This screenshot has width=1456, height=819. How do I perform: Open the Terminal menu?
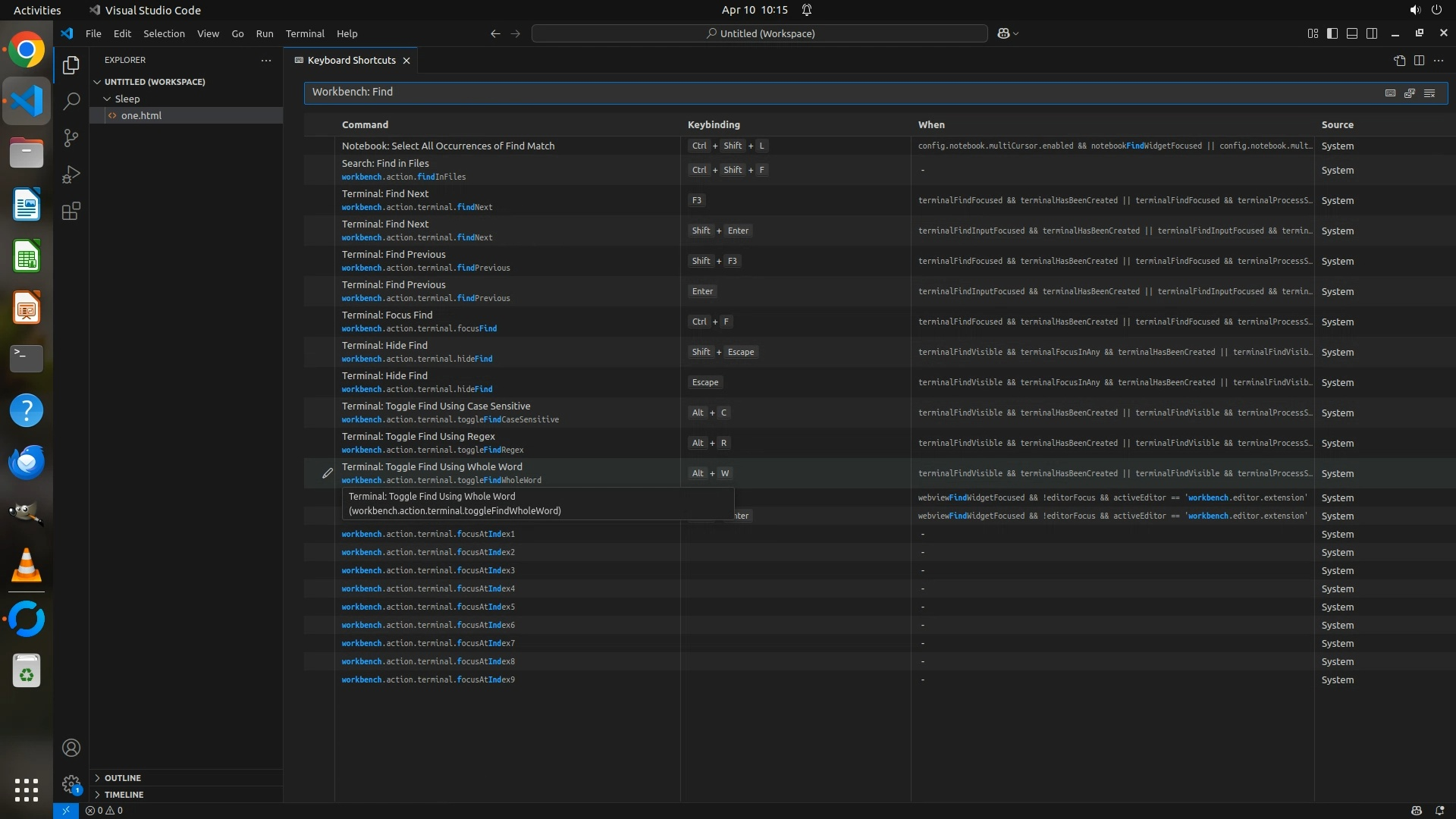305,33
